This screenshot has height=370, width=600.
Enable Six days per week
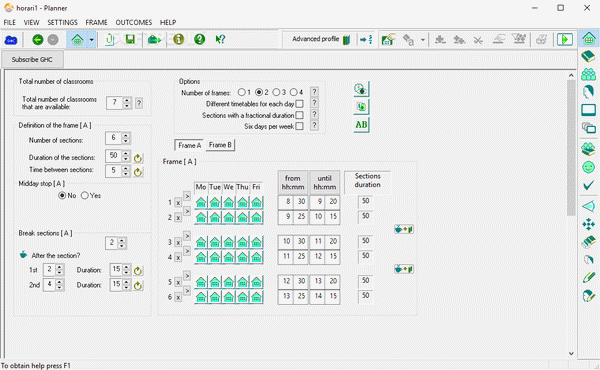coord(300,126)
